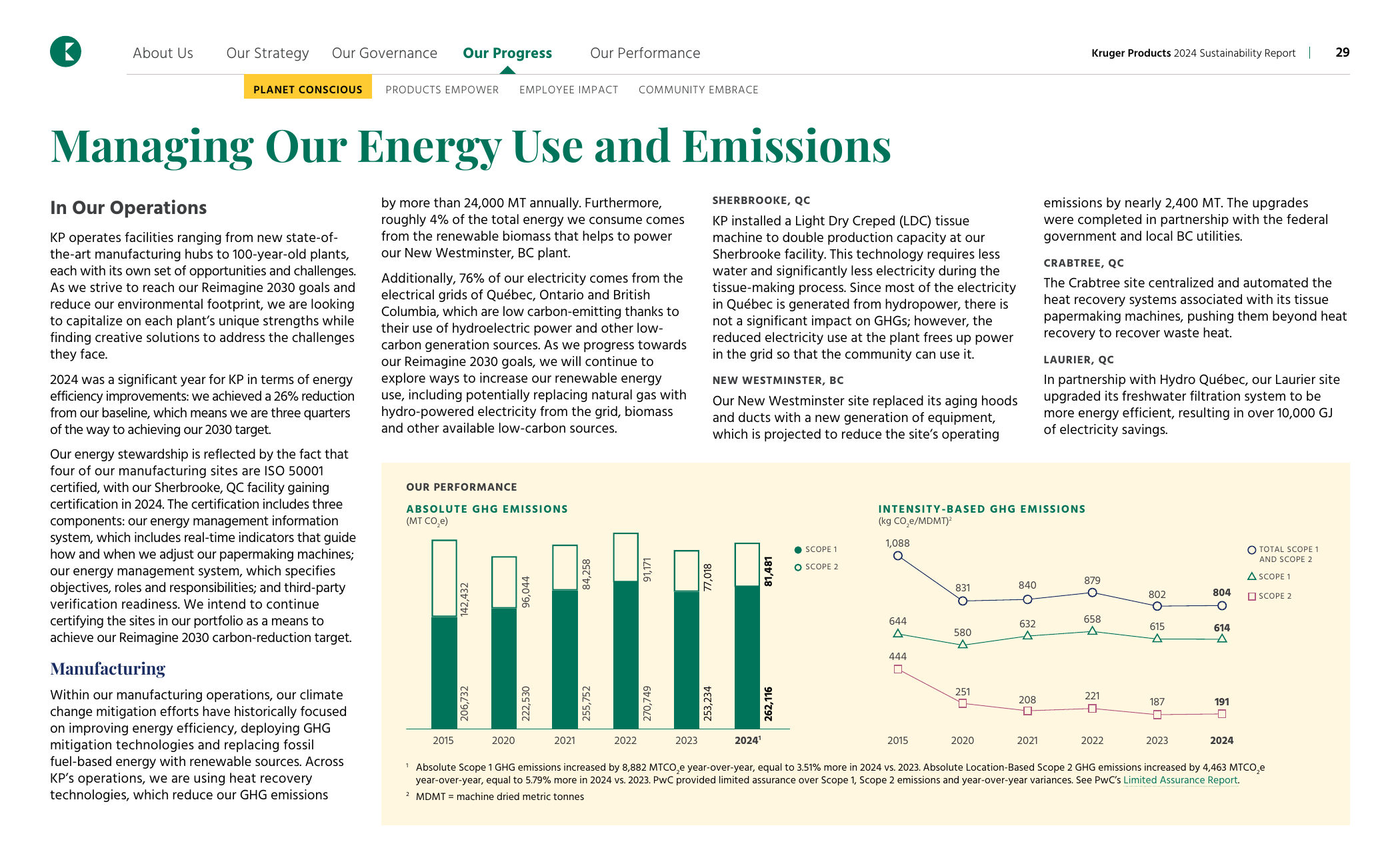
Task: Click the Scope 2 square legend marker
Action: coord(1251,596)
